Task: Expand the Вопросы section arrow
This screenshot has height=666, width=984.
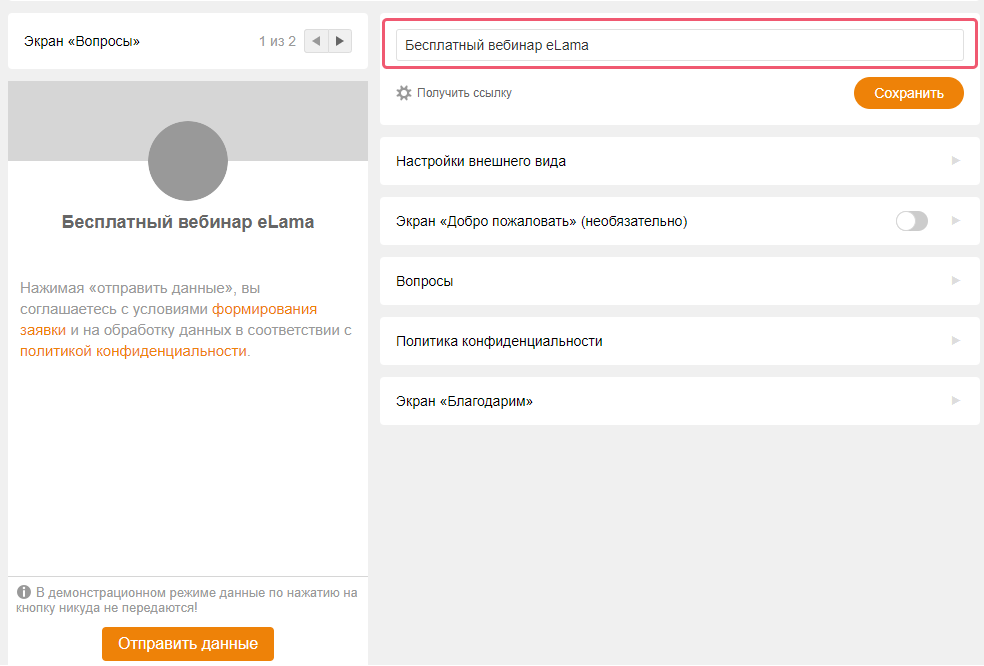Action: click(955, 281)
